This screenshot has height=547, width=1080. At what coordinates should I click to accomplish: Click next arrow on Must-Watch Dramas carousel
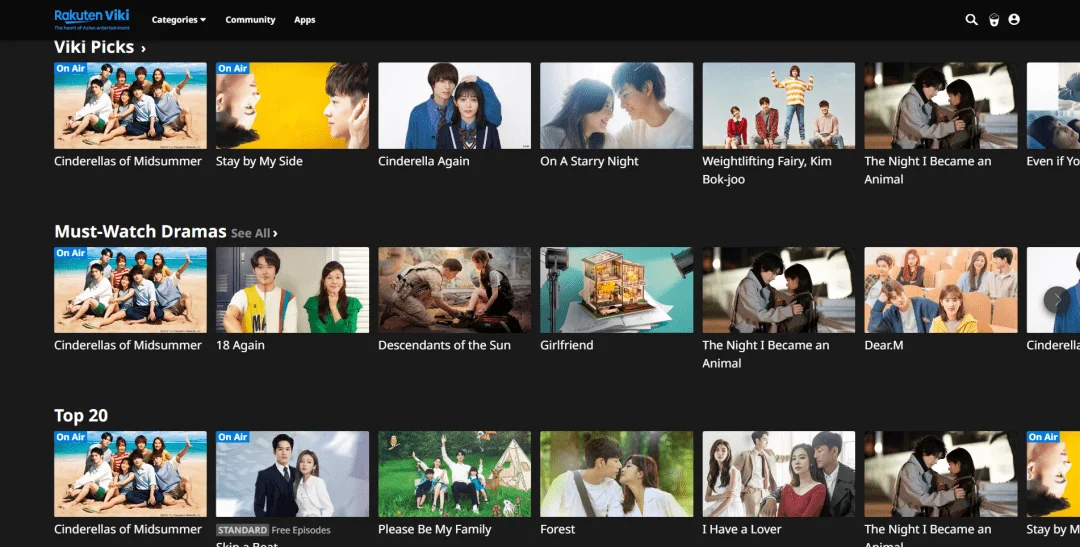tap(1057, 300)
